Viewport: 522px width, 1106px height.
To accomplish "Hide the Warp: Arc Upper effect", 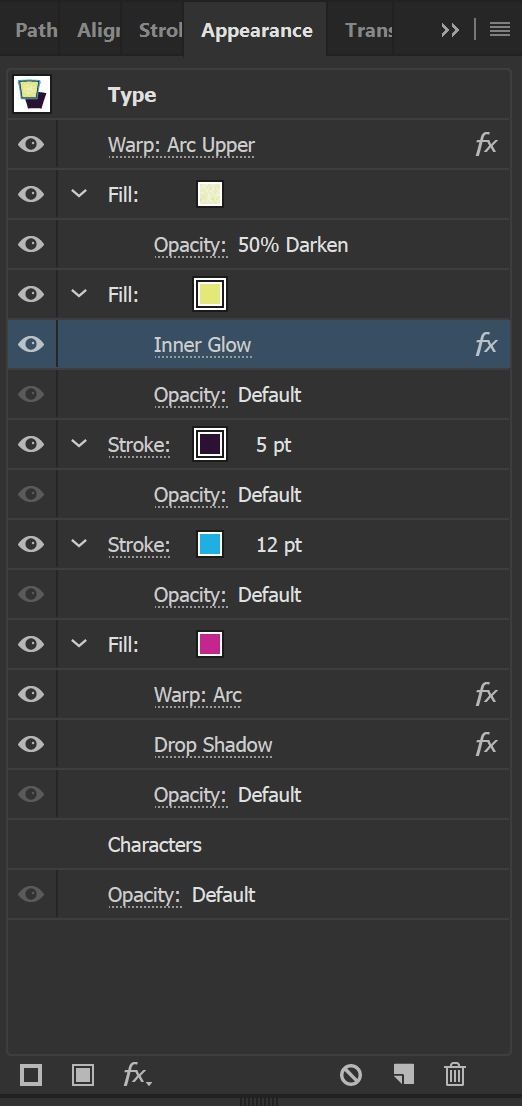I will point(31,145).
